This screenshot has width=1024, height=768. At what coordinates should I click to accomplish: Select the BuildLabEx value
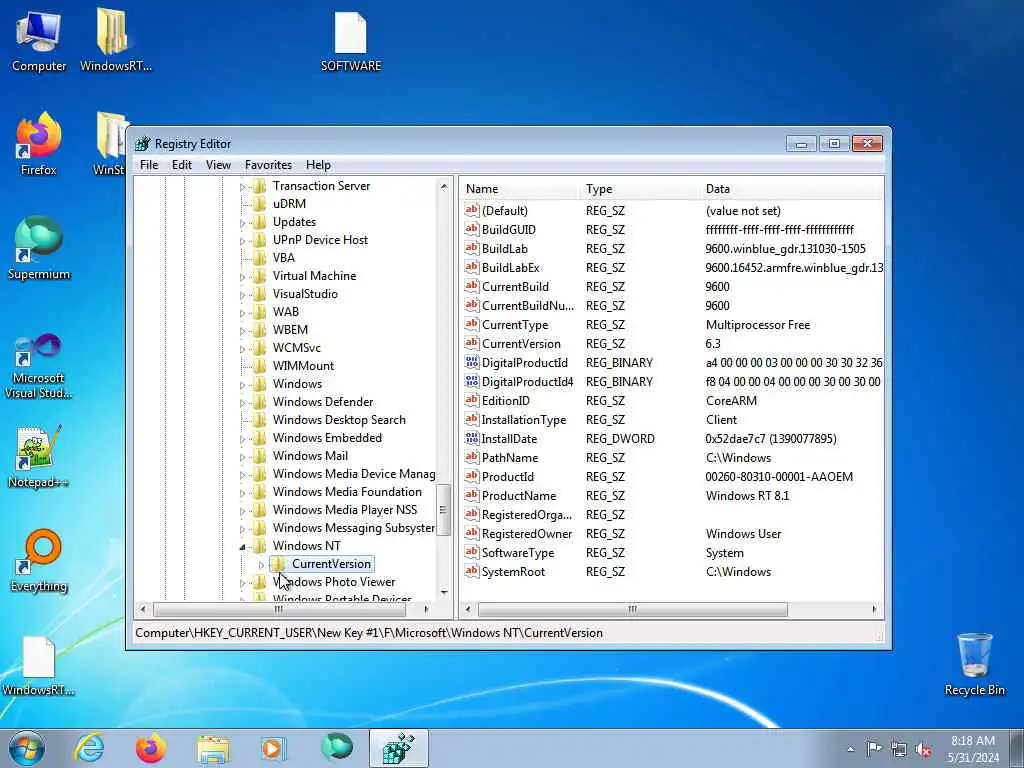point(510,267)
